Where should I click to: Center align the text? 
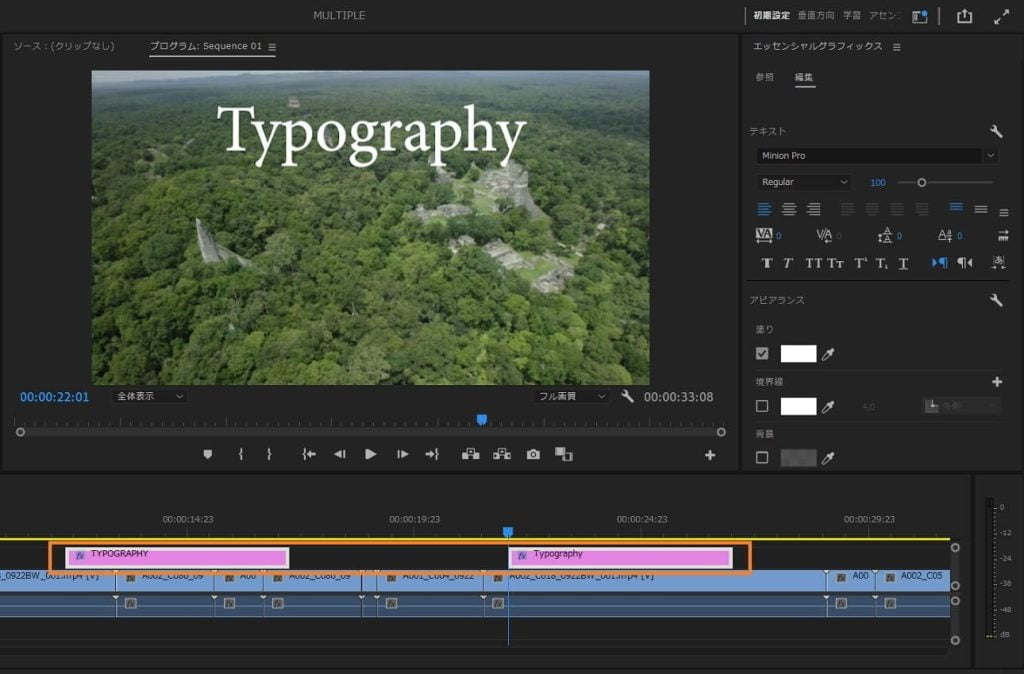point(789,209)
